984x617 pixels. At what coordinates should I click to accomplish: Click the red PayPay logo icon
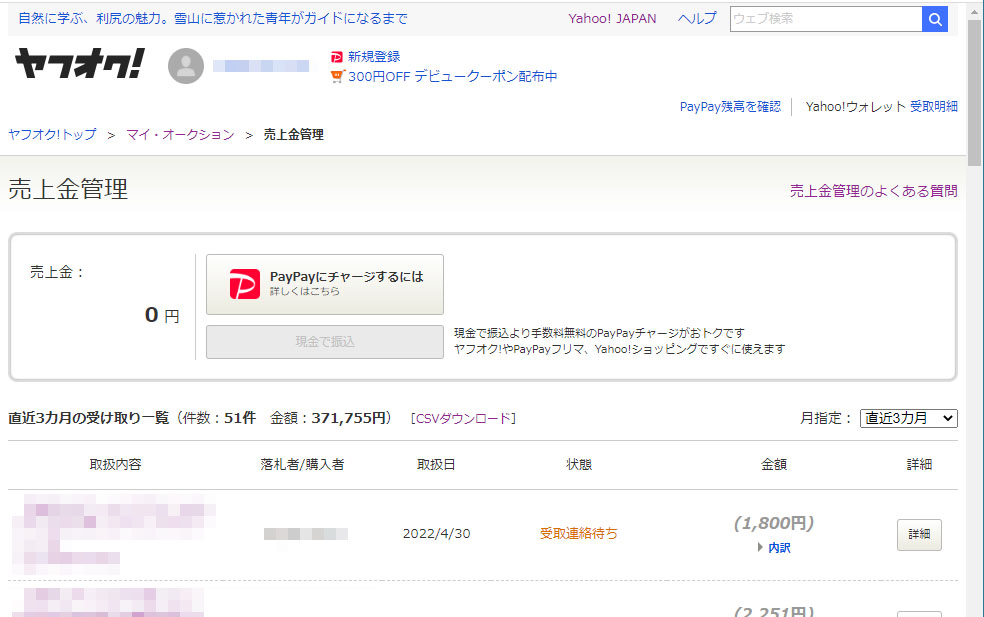[x=244, y=284]
